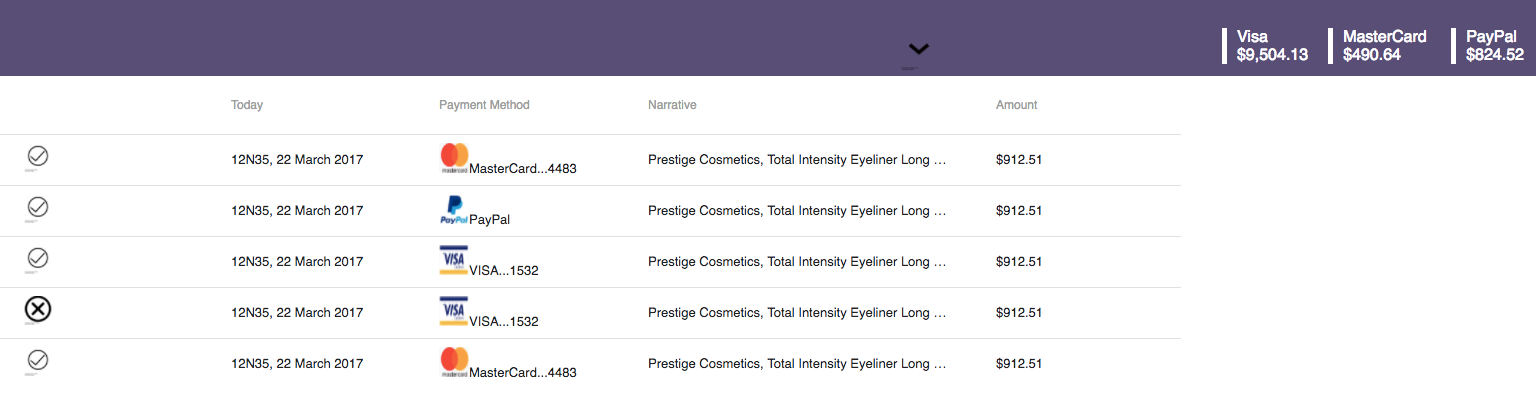This screenshot has height=409, width=1536.
Task: Sort by Amount column header
Action: point(1016,105)
